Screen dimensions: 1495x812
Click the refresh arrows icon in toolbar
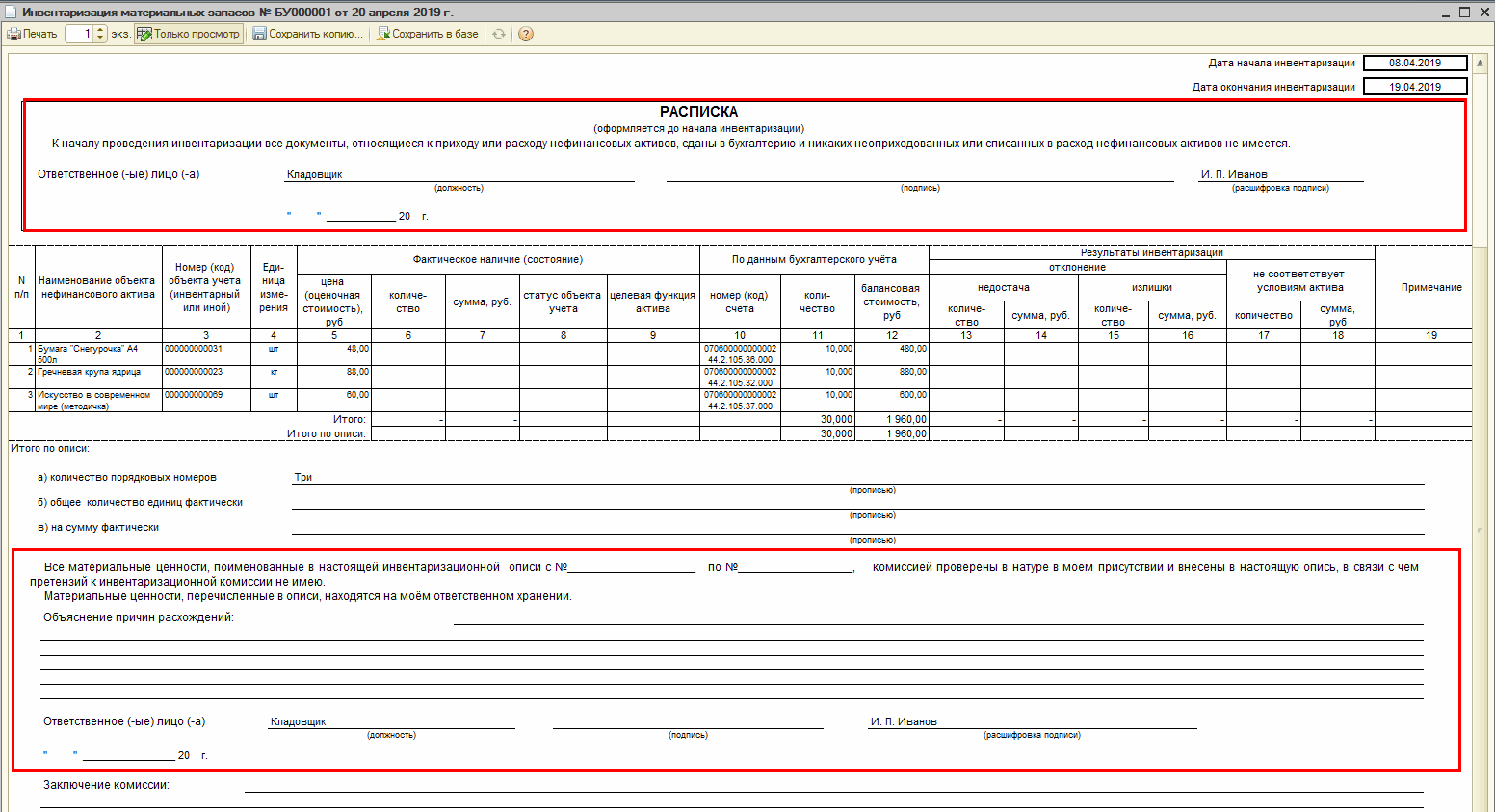(499, 34)
